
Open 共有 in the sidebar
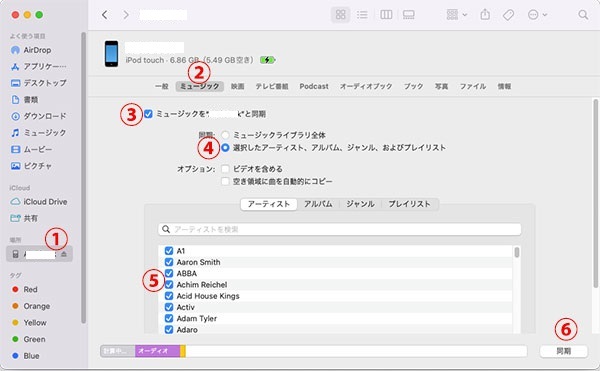(24, 218)
